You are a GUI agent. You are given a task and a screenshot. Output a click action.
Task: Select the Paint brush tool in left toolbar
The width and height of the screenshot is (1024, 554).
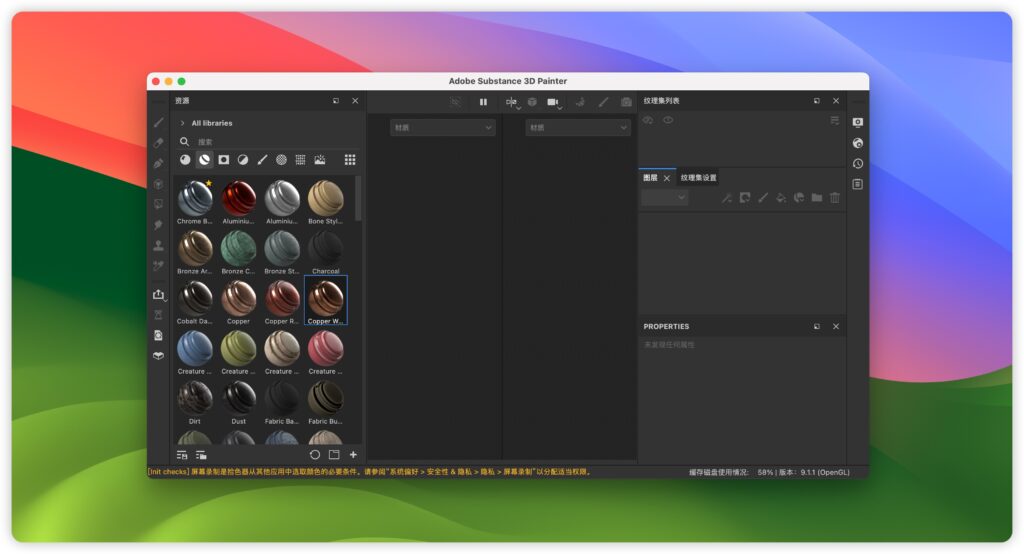click(158, 122)
